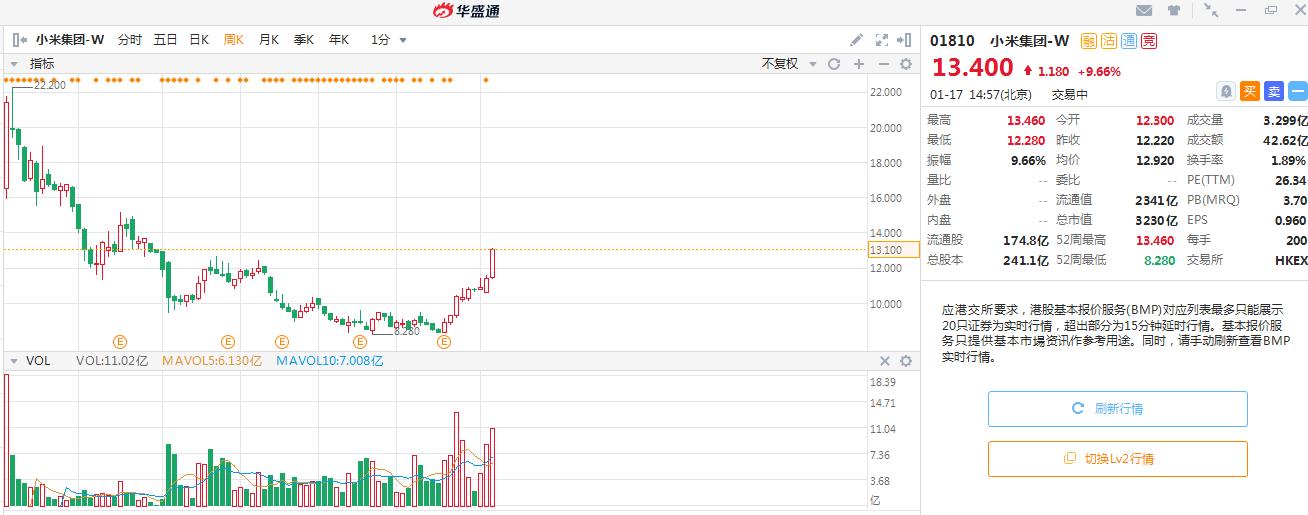Image resolution: width=1308 pixels, height=515 pixels.
Task: Click the latest weekly candlestick
Action: click(x=492, y=263)
